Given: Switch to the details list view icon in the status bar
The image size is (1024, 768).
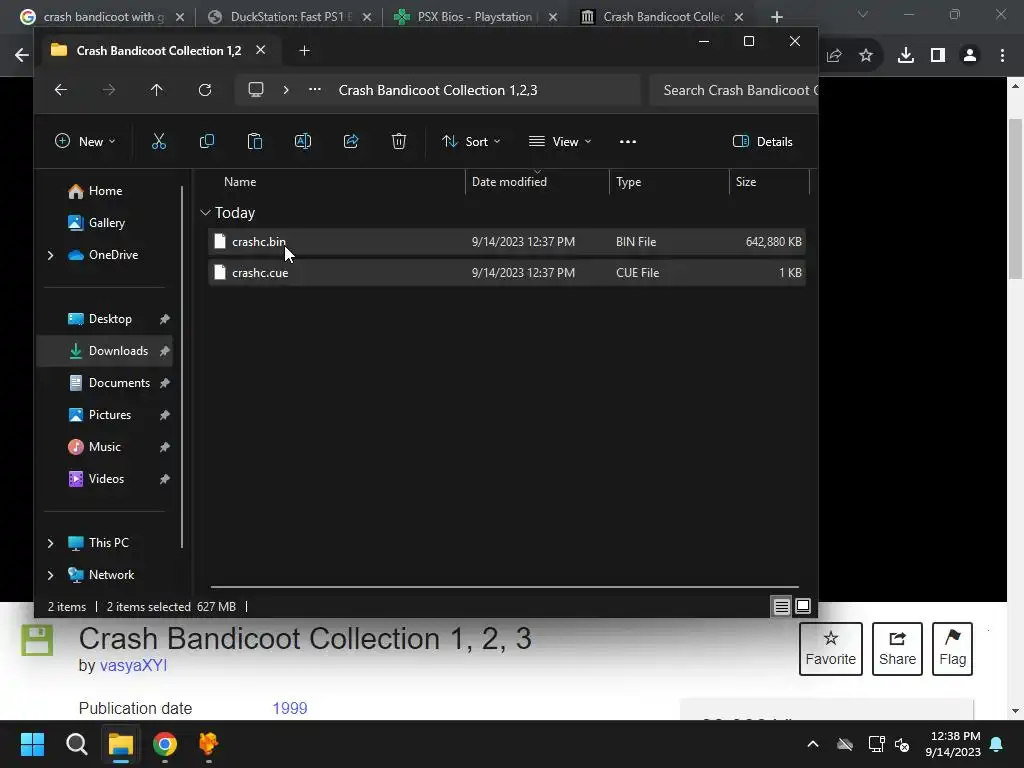Looking at the screenshot, I should tap(782, 607).
